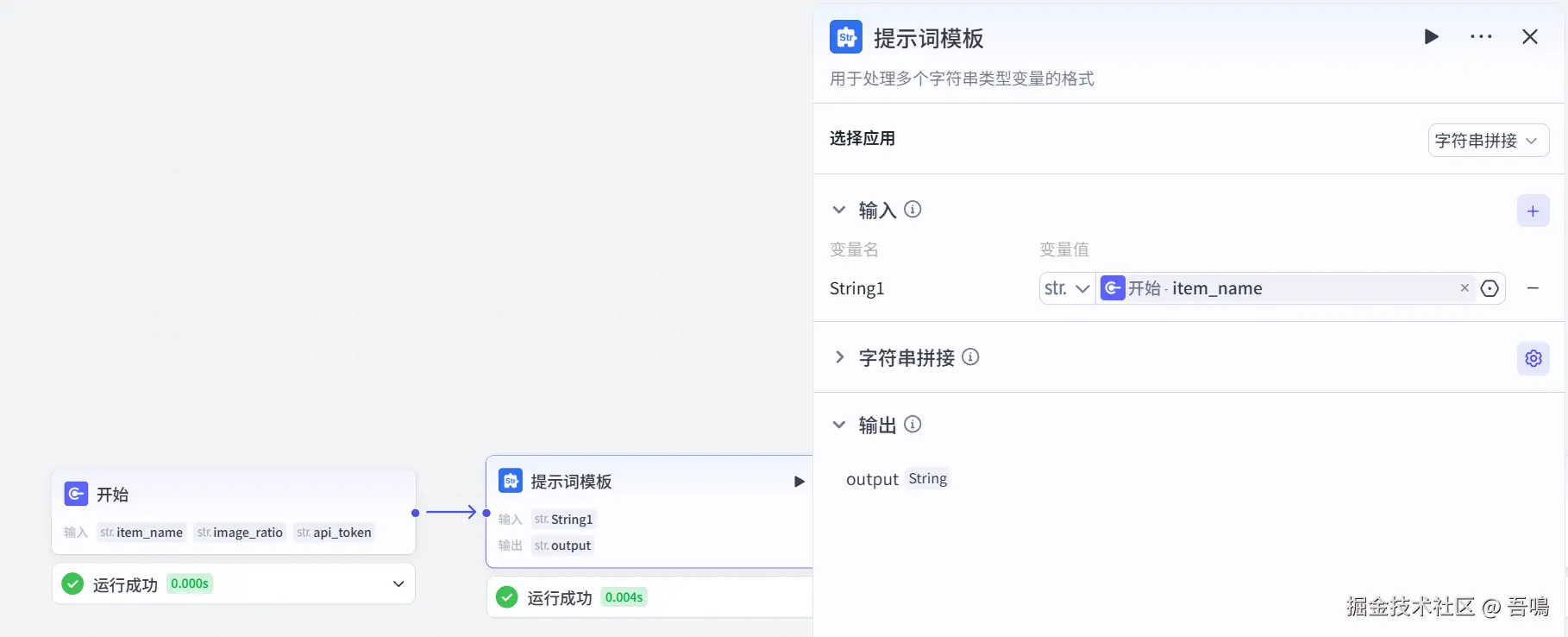This screenshot has height=637, width=1568.
Task: Click the info icon beside 输入
Action: click(913, 210)
